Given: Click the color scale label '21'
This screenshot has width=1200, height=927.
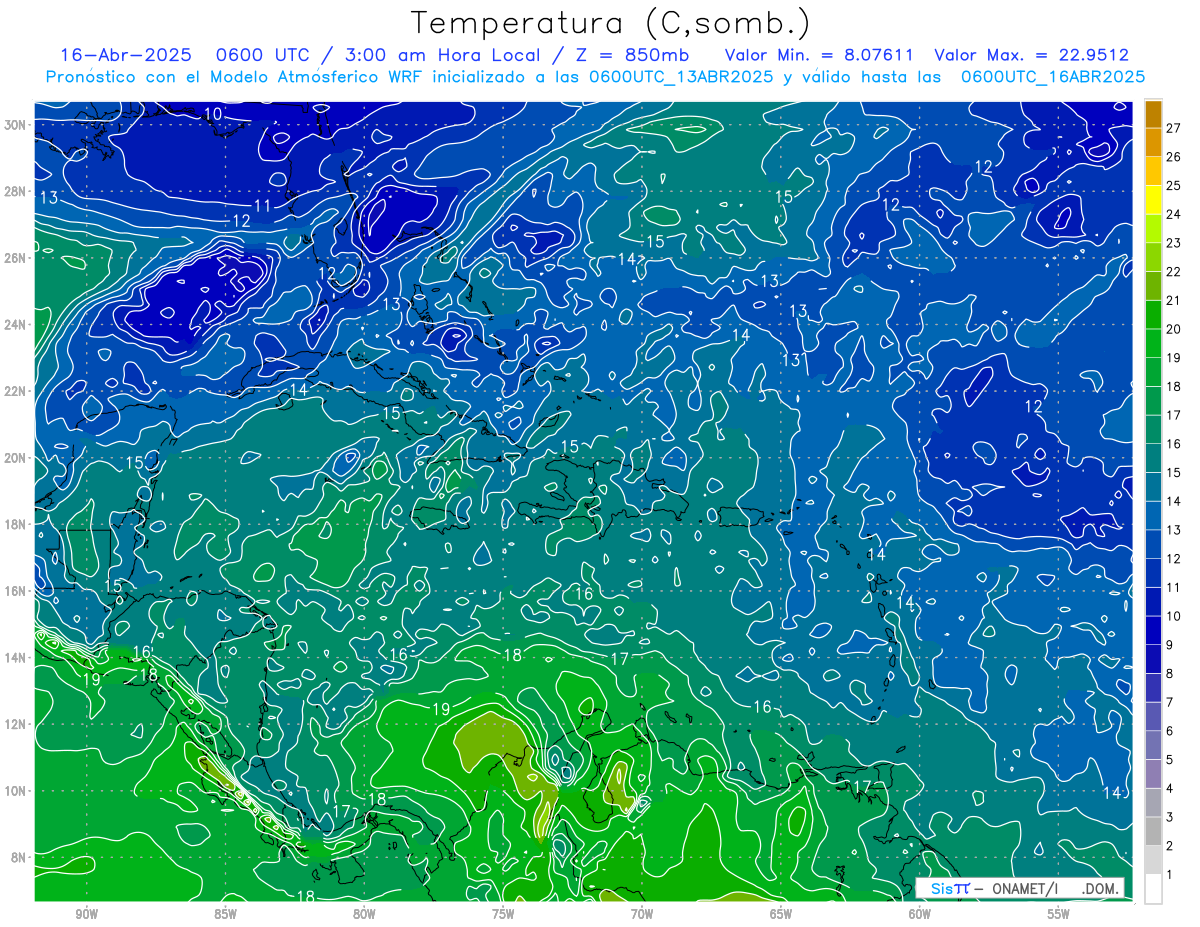Looking at the screenshot, I should pyautogui.click(x=1174, y=301).
